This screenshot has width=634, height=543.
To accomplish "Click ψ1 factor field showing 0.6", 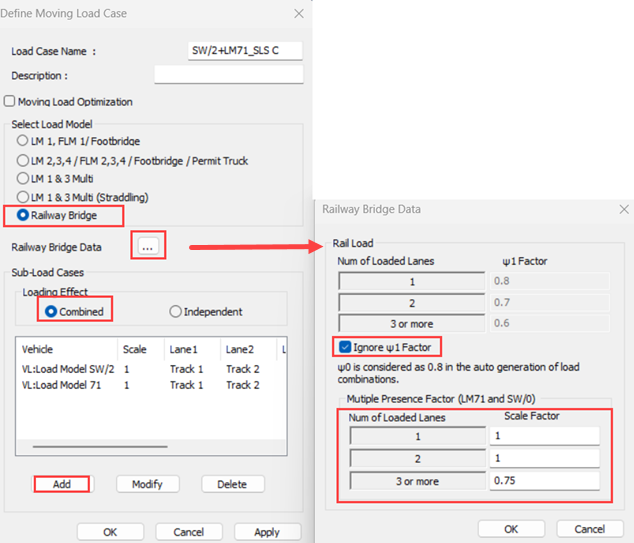I will tap(549, 323).
